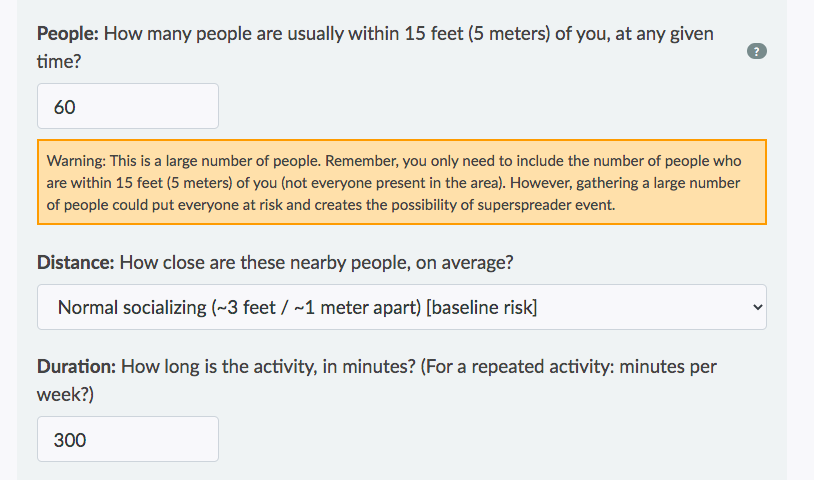Click the bold "Duration:" label

tap(77, 366)
